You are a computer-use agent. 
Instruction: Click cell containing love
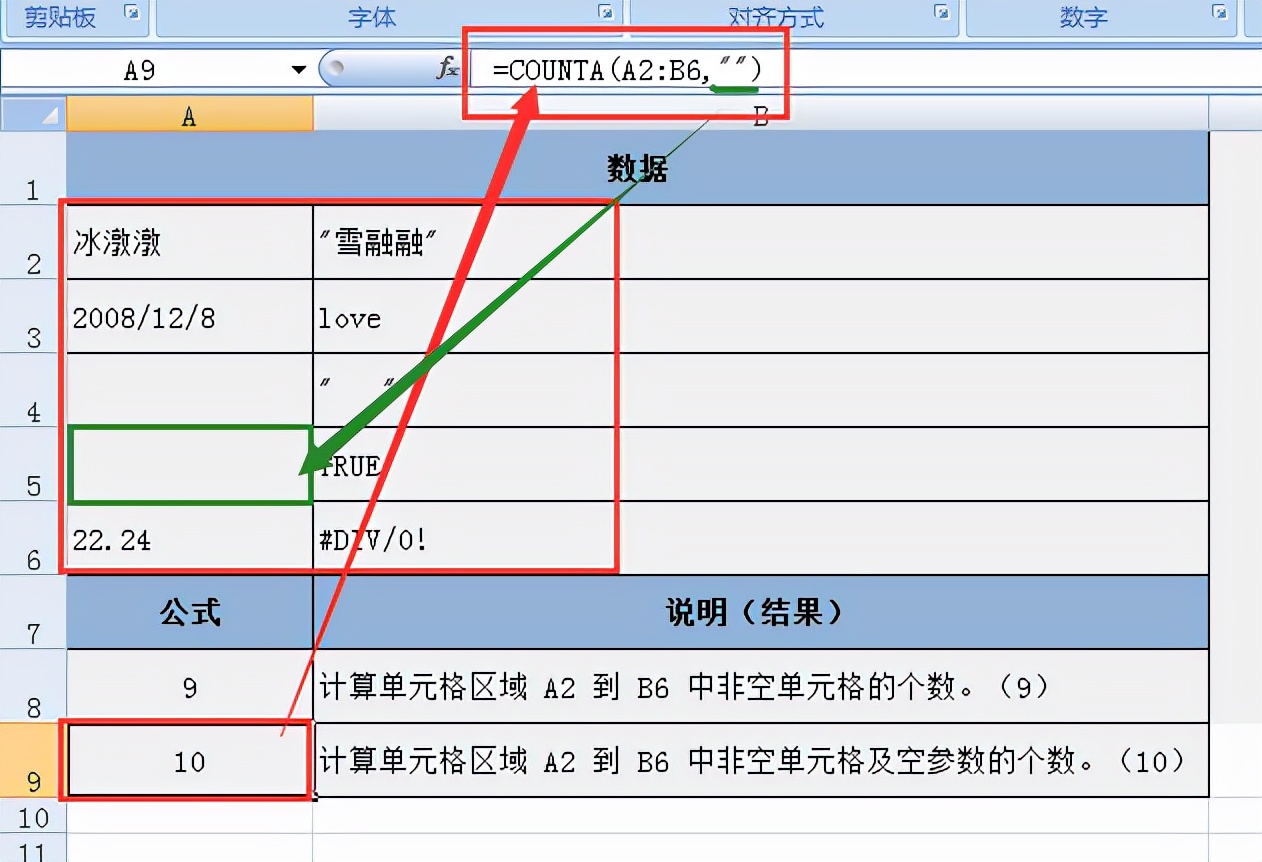coord(761,316)
